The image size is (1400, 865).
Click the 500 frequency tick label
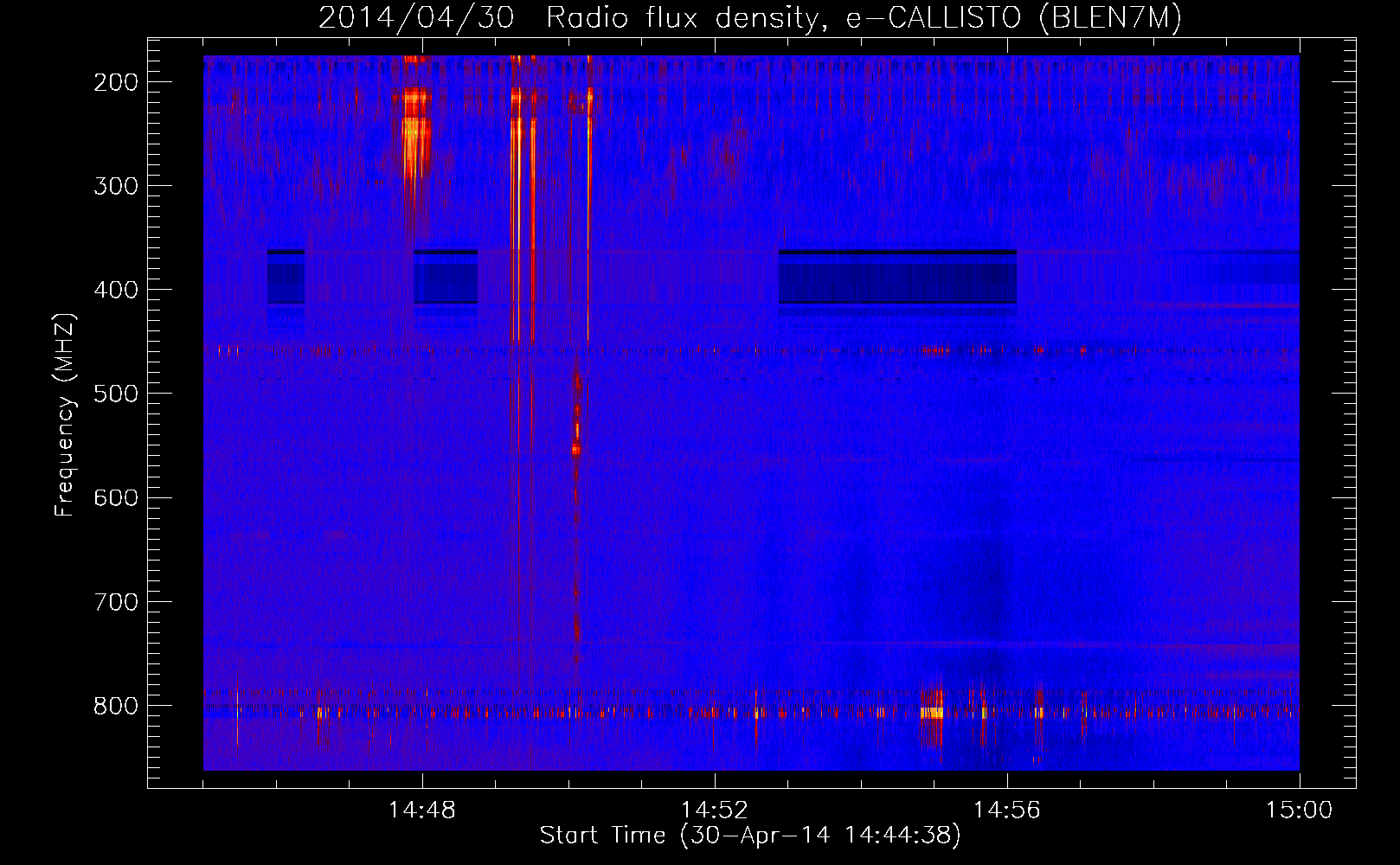(116, 394)
